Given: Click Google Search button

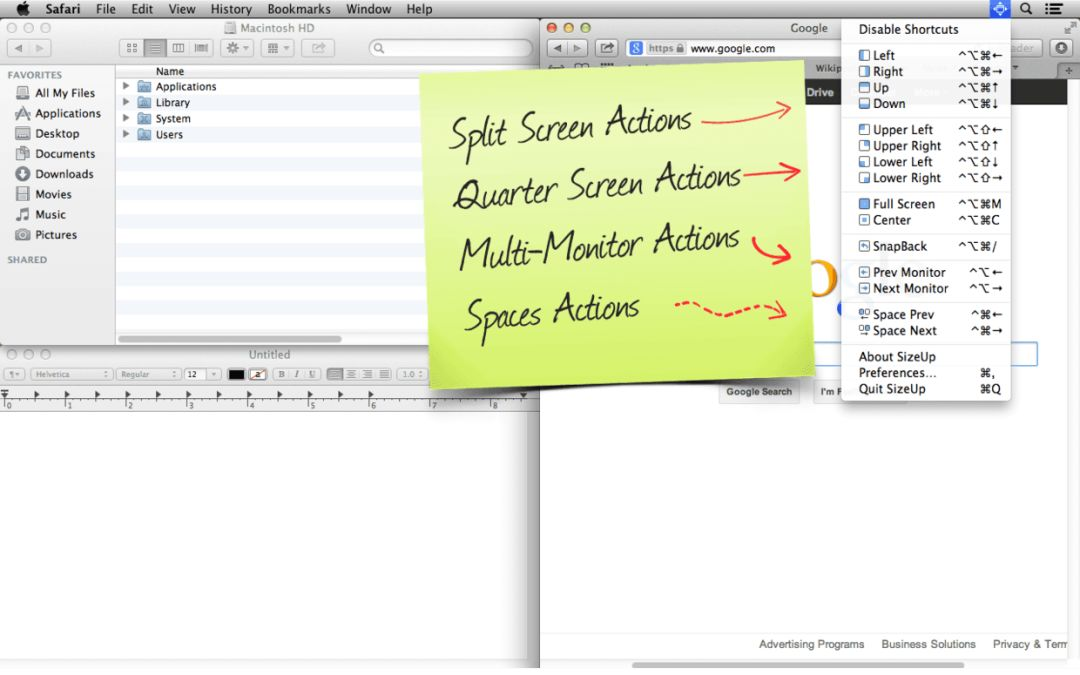Looking at the screenshot, I should 758,391.
